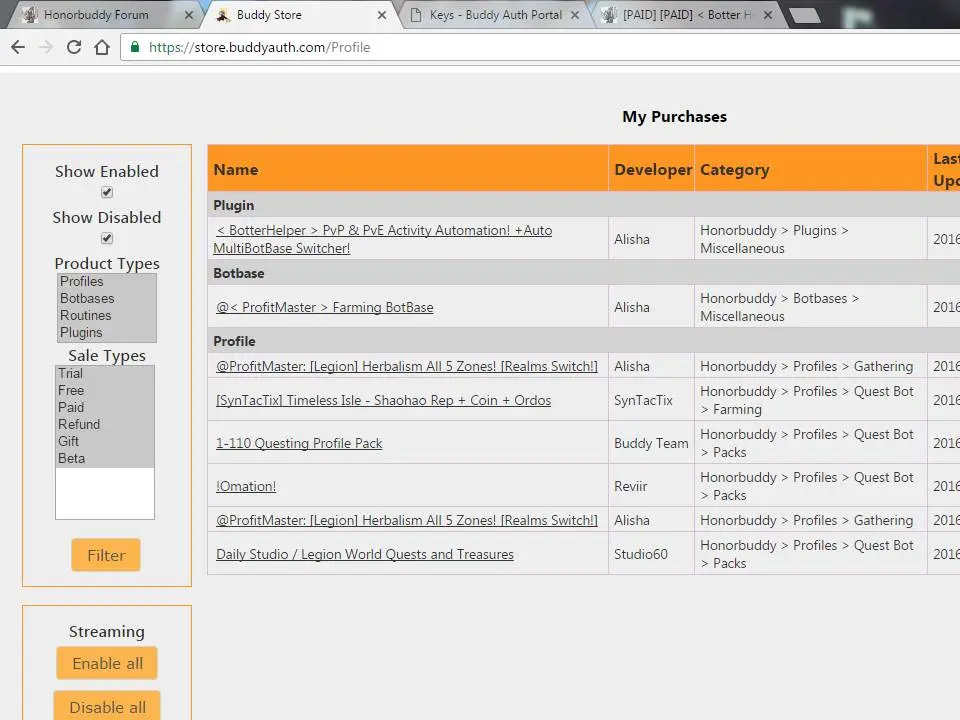
Task: Select Botbases in Product Types list
Action: (107, 299)
